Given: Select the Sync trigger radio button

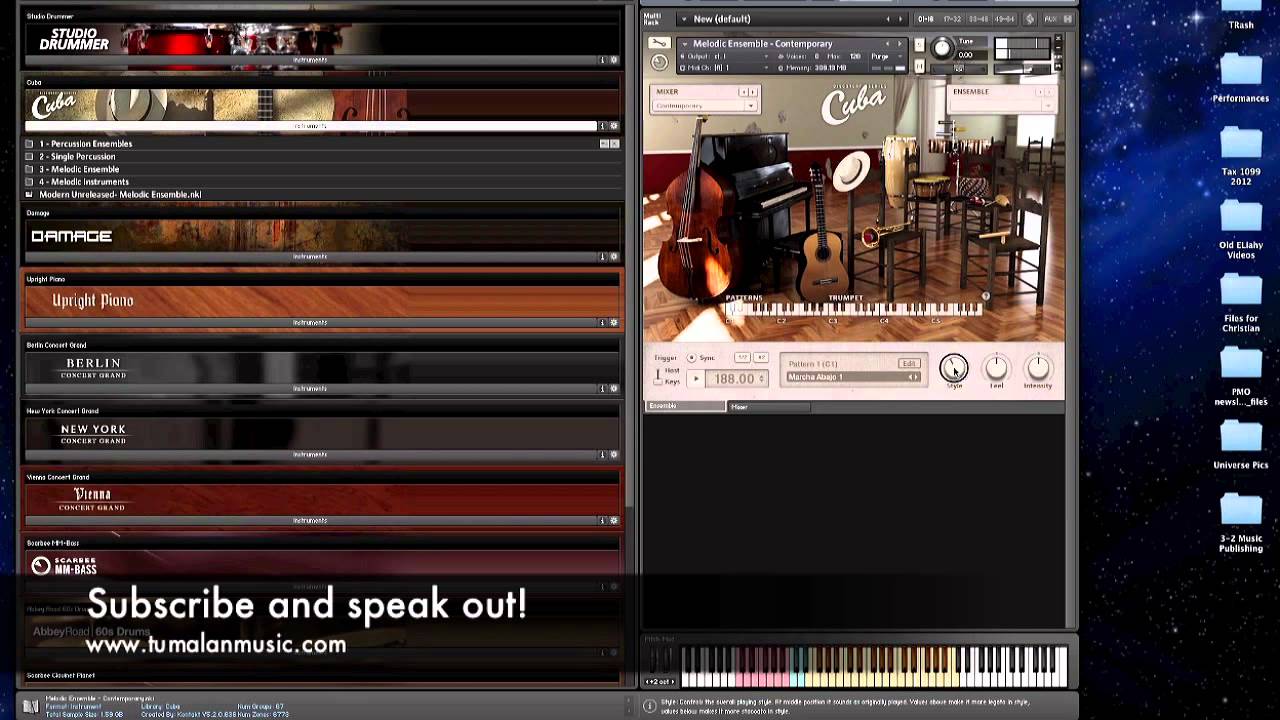Looking at the screenshot, I should tap(691, 358).
